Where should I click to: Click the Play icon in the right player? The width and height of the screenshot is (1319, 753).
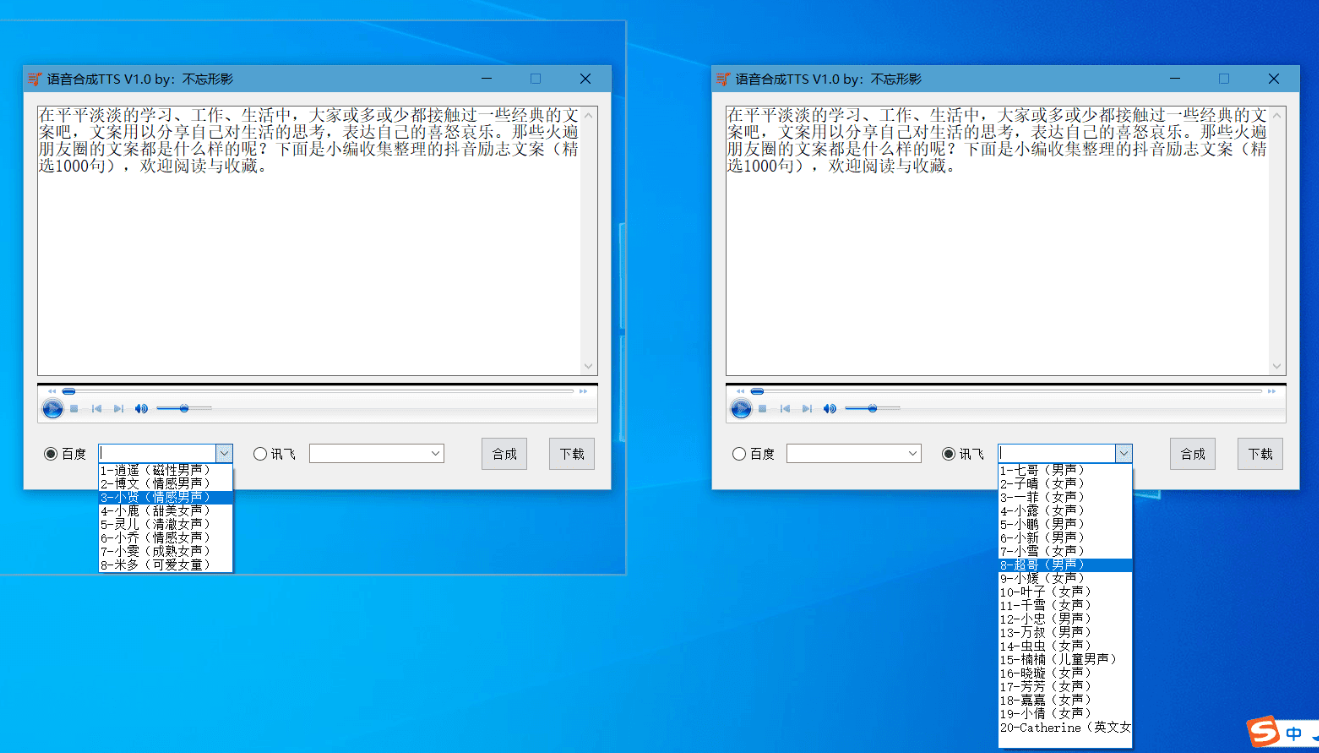pyautogui.click(x=740, y=408)
